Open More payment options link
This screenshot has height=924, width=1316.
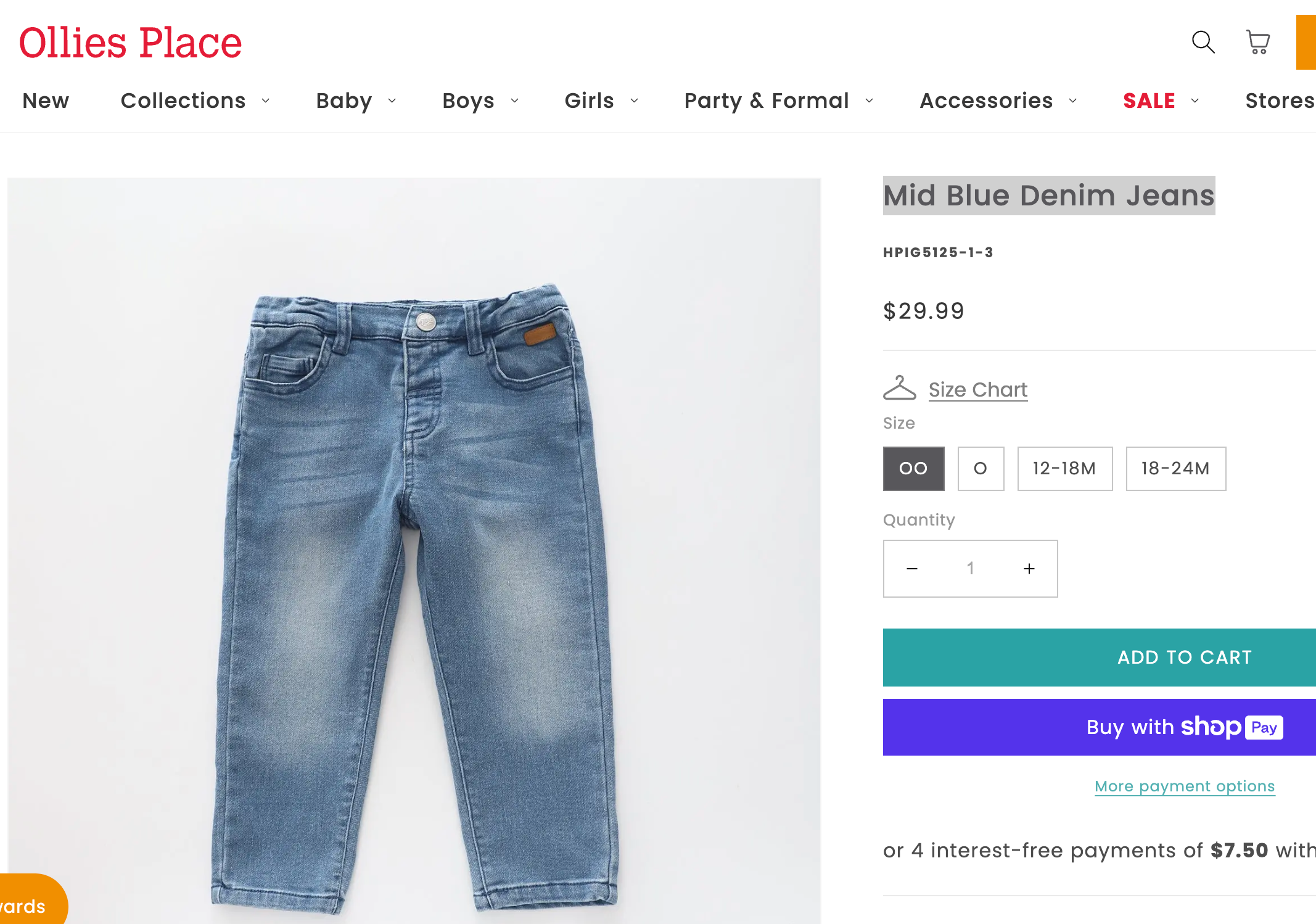tap(1185, 786)
